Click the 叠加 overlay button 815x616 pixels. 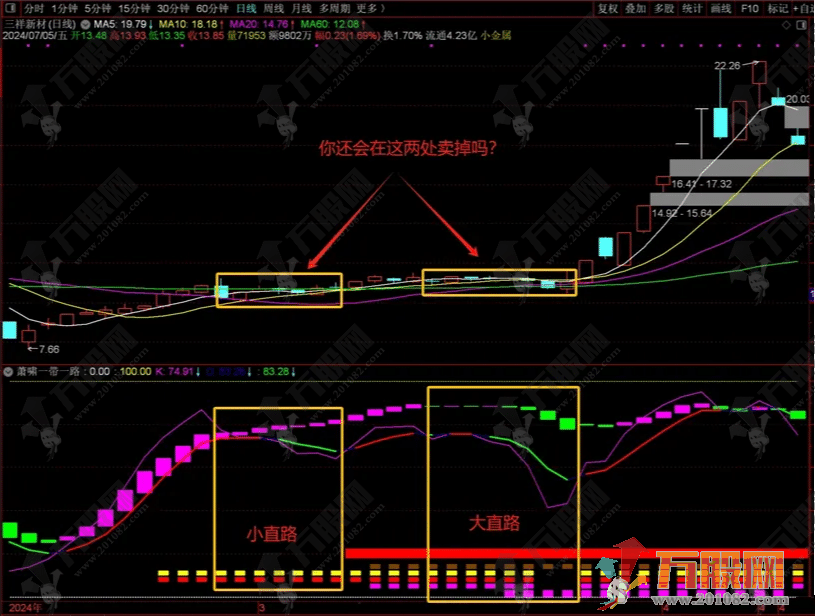(636, 8)
